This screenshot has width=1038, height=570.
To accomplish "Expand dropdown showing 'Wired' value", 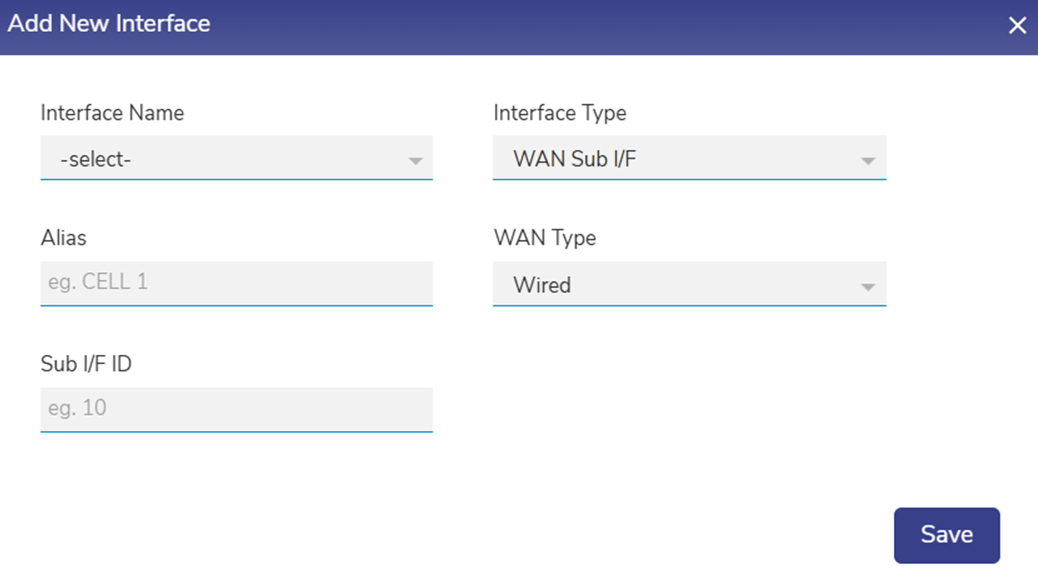I will [x=689, y=285].
